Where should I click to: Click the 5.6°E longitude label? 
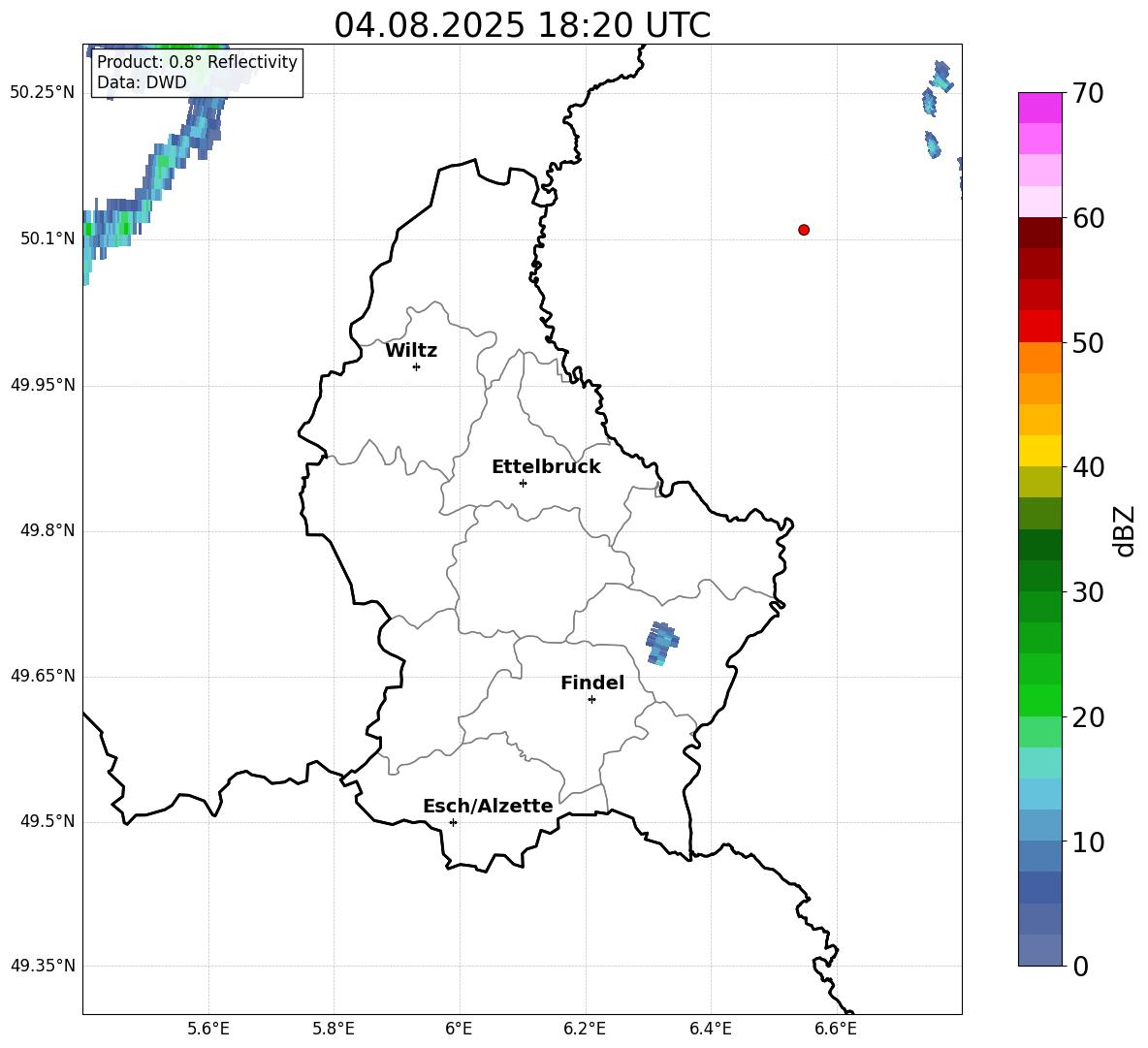(x=208, y=1029)
